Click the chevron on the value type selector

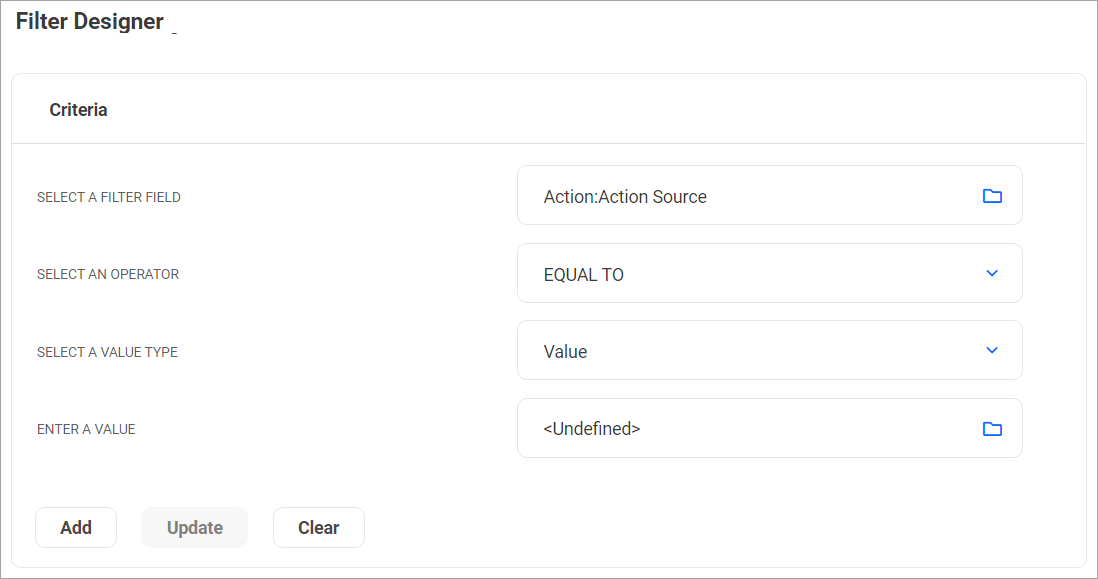pos(992,350)
